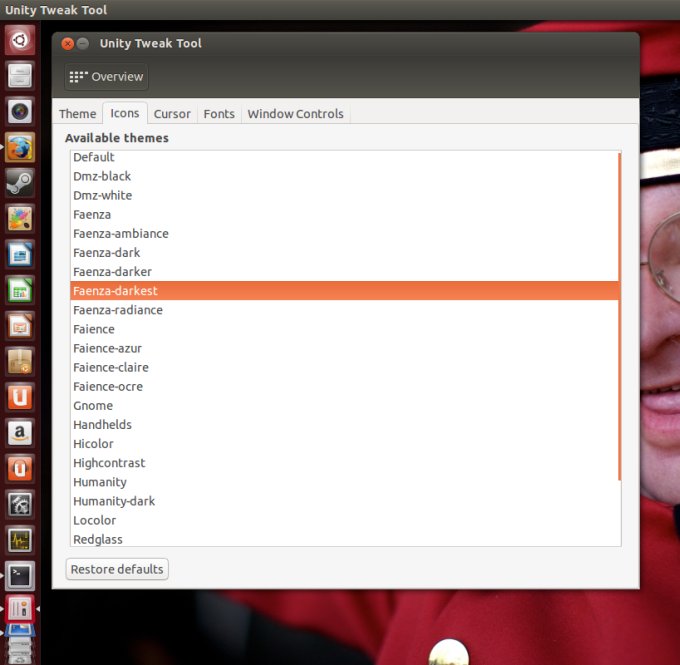Choose the Humanity-dark icon theme
This screenshot has width=680, height=665.
point(114,501)
